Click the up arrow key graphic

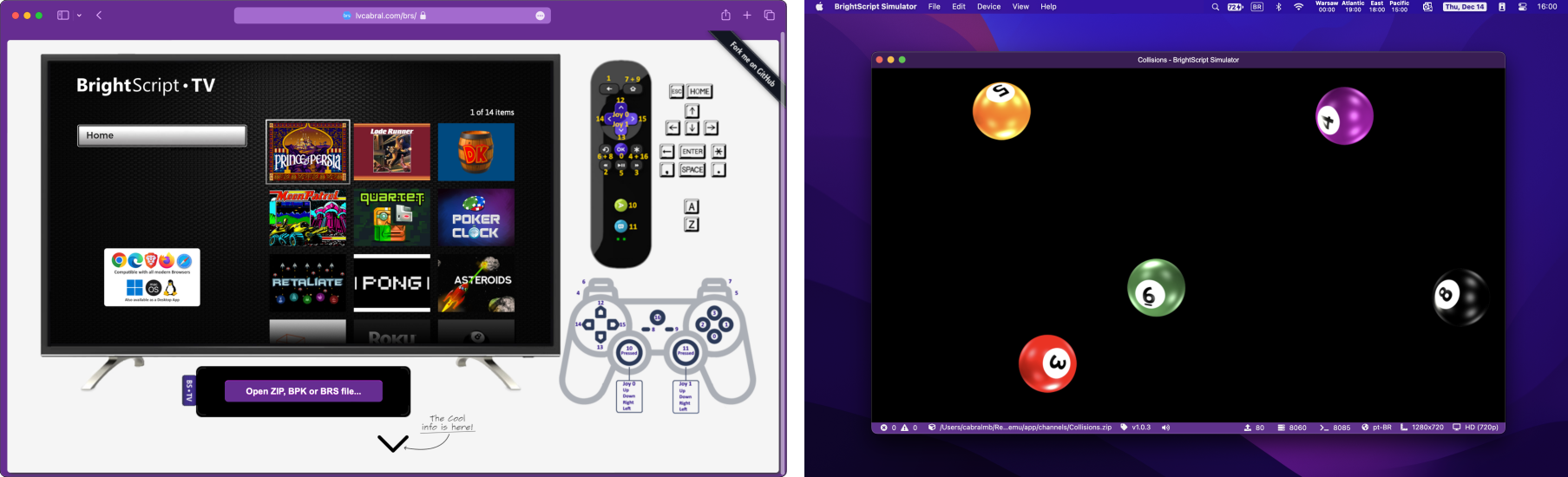point(692,111)
